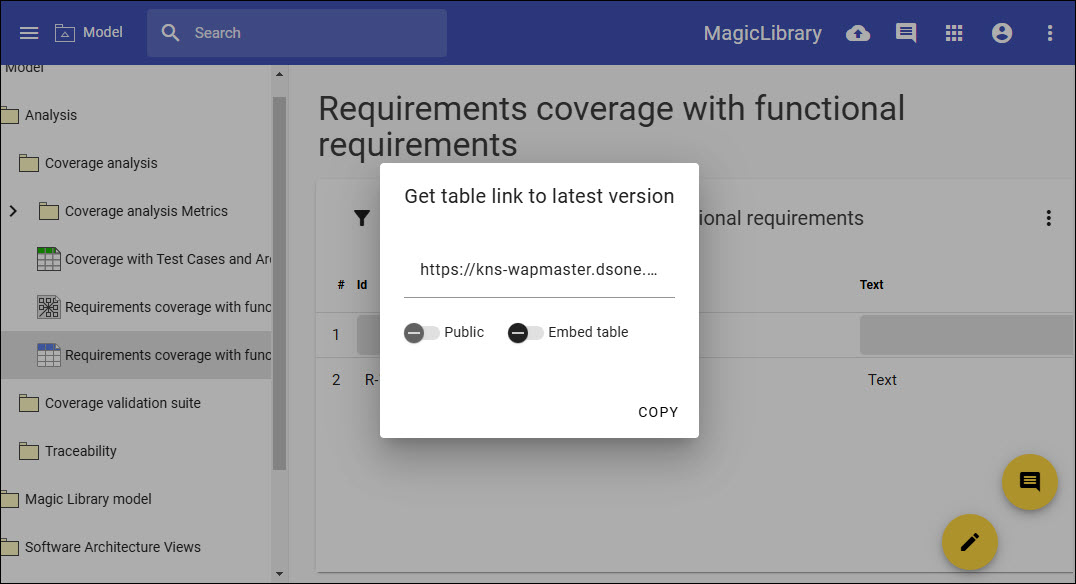
Task: Click the sidebar scroll down arrow
Action: point(279,574)
